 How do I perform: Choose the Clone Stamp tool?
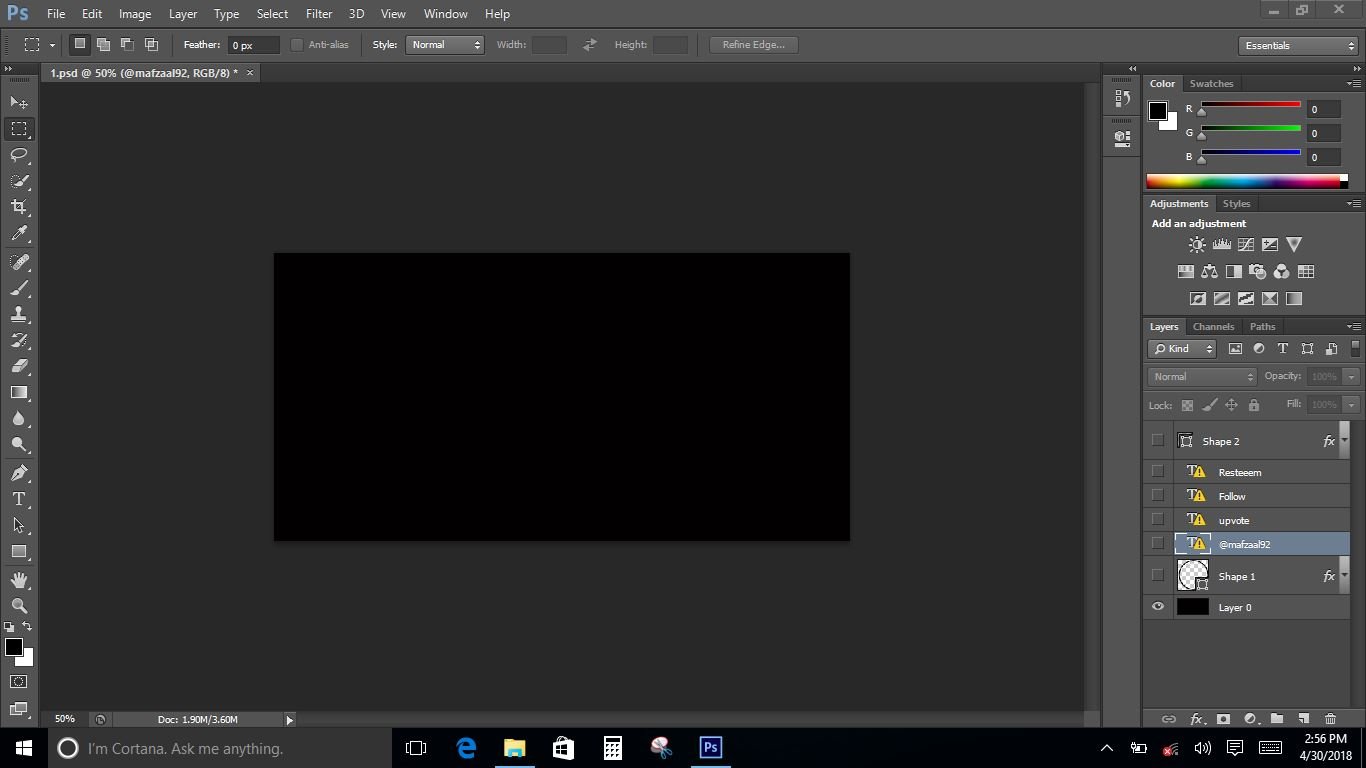click(x=19, y=314)
